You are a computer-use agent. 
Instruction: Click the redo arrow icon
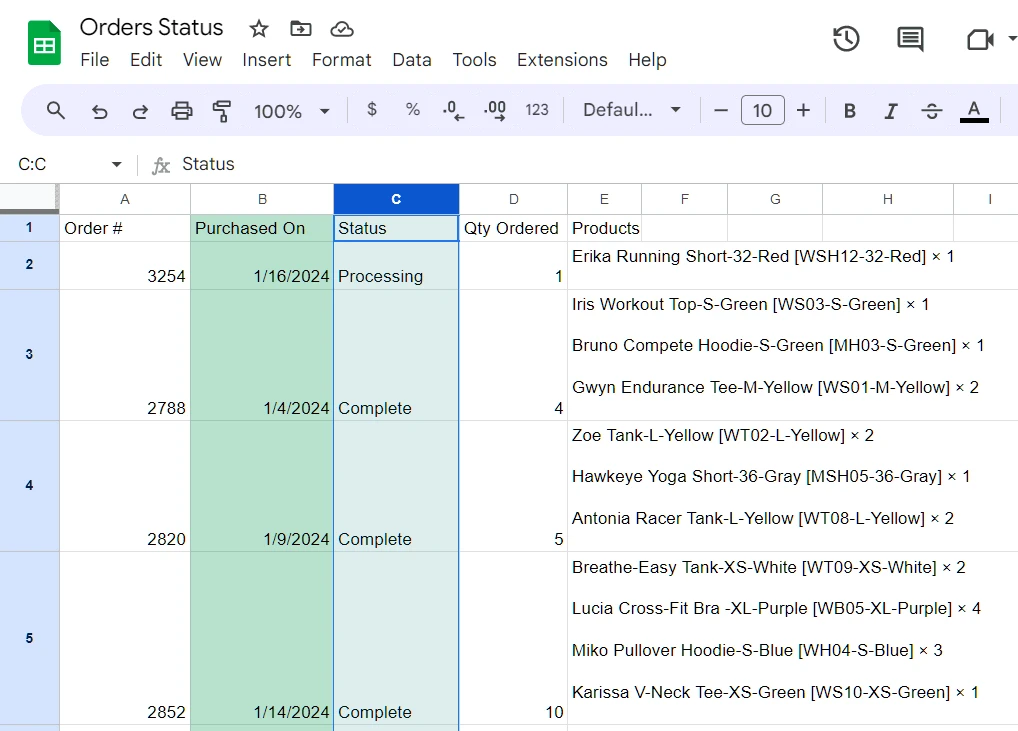[x=140, y=110]
